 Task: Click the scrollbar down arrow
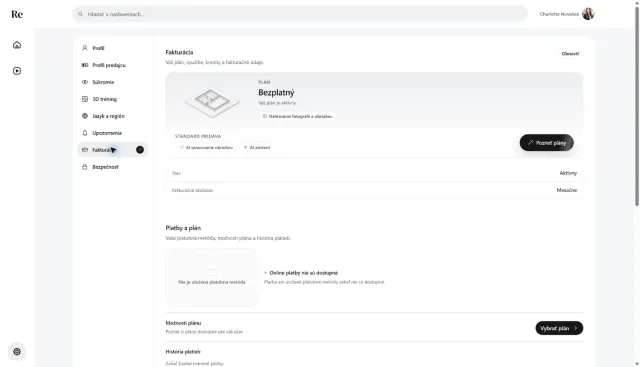pos(637,363)
